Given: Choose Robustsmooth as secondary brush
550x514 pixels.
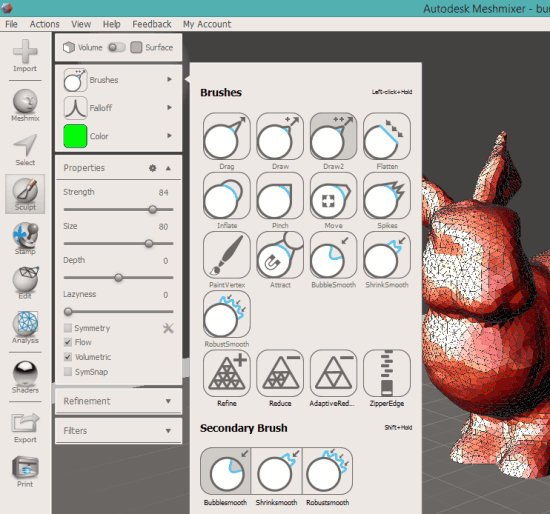Looking at the screenshot, I should coord(327,471).
